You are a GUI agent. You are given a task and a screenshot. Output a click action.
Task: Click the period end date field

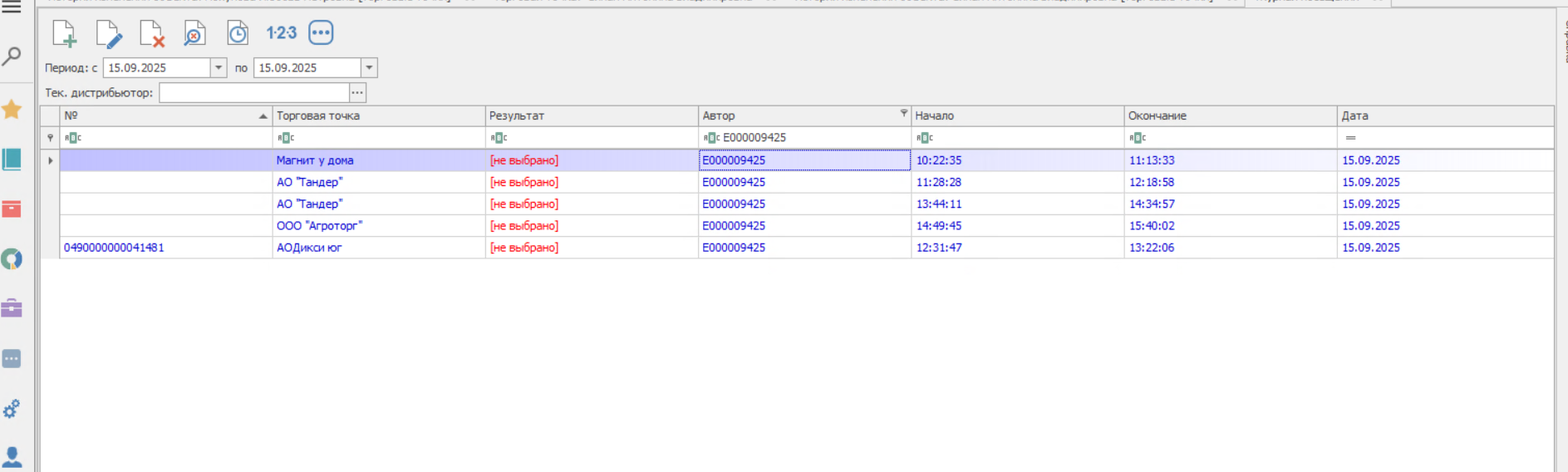click(307, 68)
